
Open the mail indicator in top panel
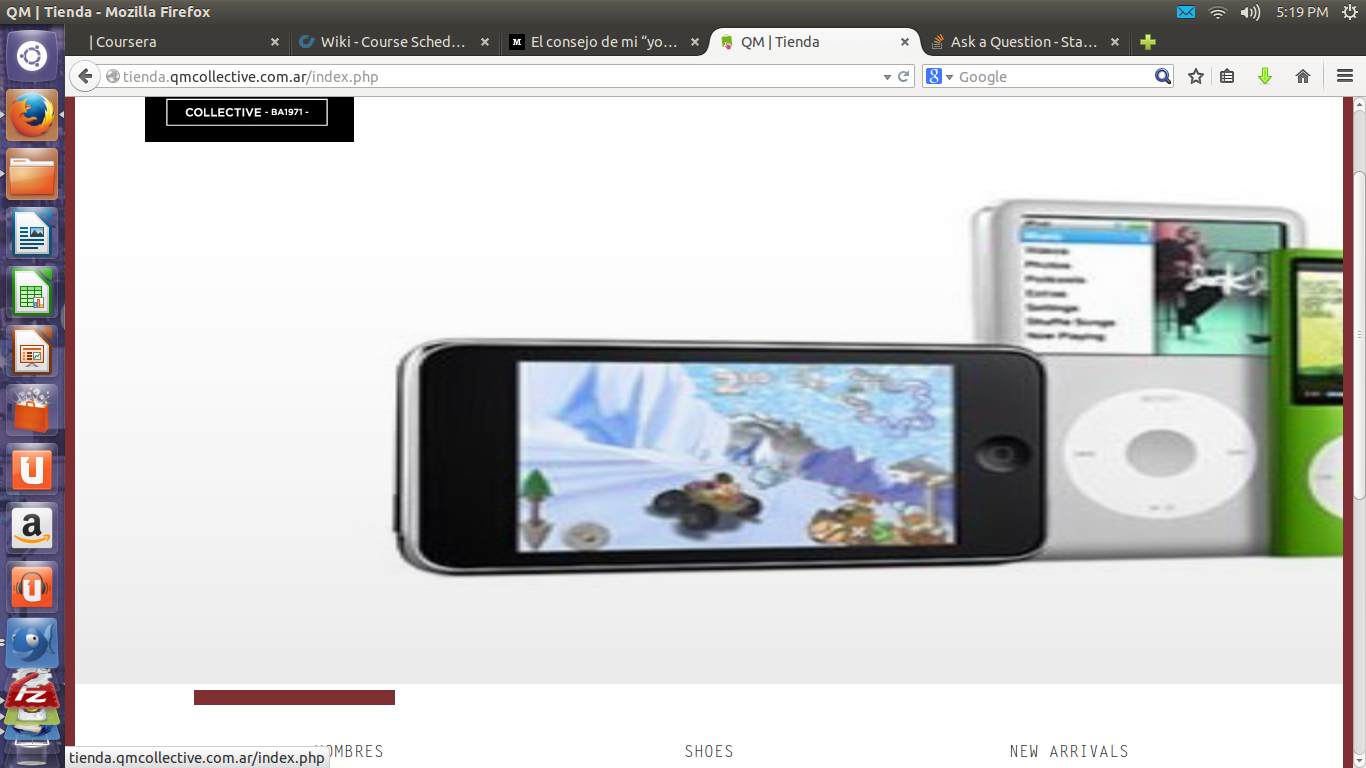[1186, 12]
